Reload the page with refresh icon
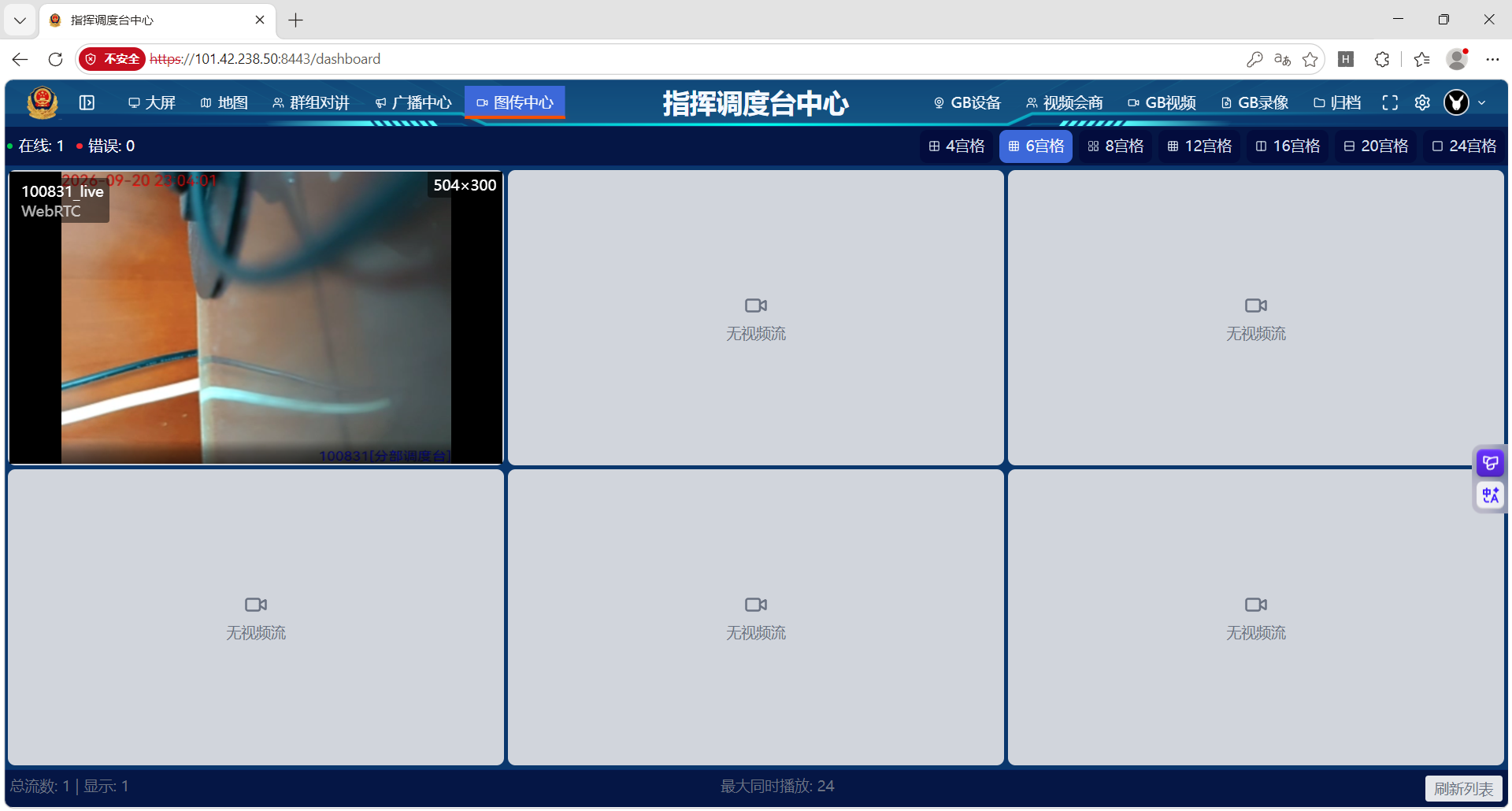1512x811 pixels. coord(55,59)
